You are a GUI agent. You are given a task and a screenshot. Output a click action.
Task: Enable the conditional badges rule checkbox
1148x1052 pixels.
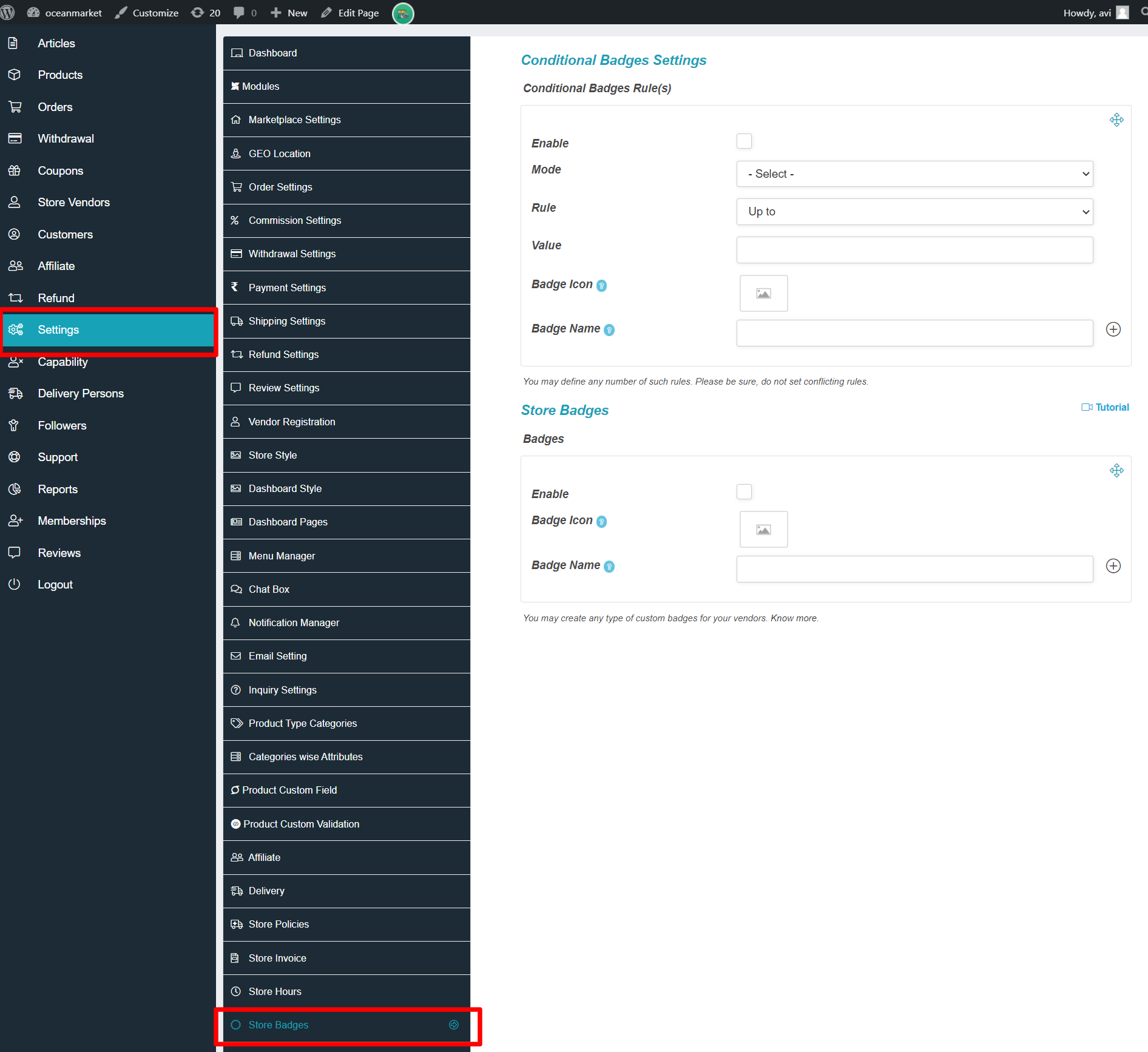(x=744, y=141)
